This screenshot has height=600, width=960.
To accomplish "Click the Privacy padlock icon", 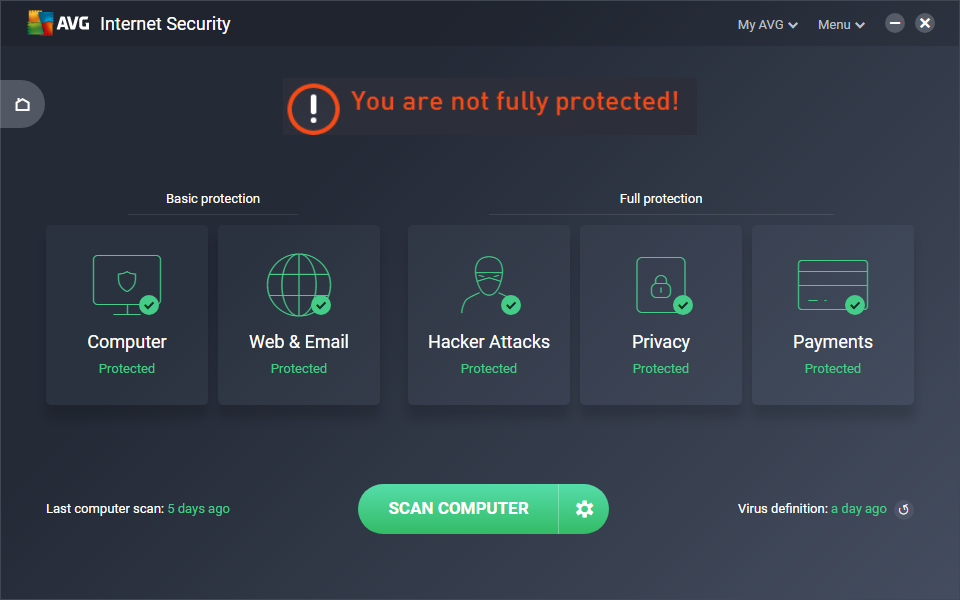I will [660, 285].
